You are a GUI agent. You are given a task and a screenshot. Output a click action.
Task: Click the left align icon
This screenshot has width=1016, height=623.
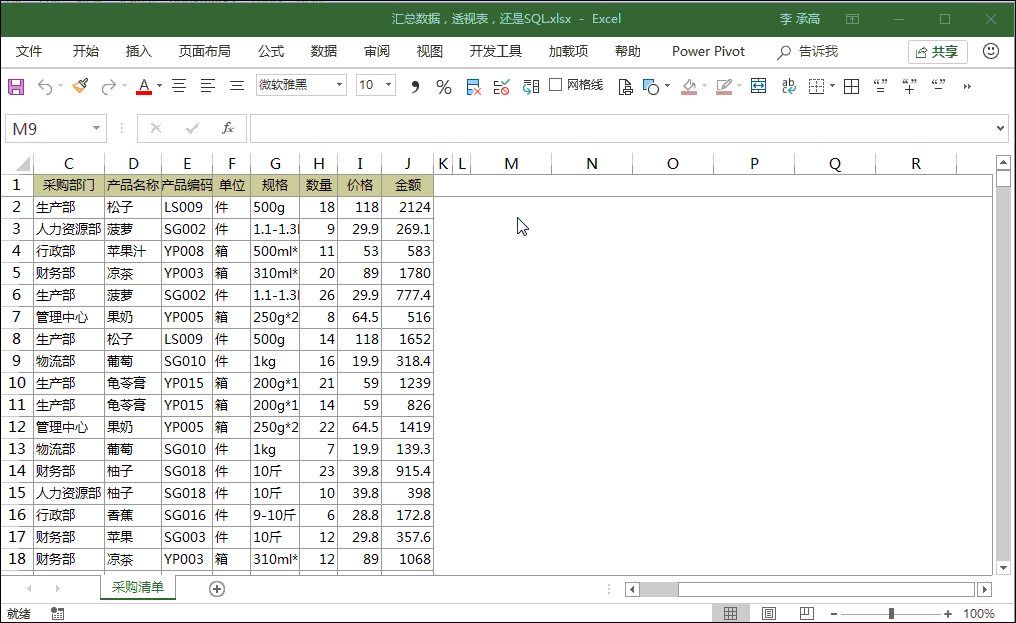click(207, 86)
